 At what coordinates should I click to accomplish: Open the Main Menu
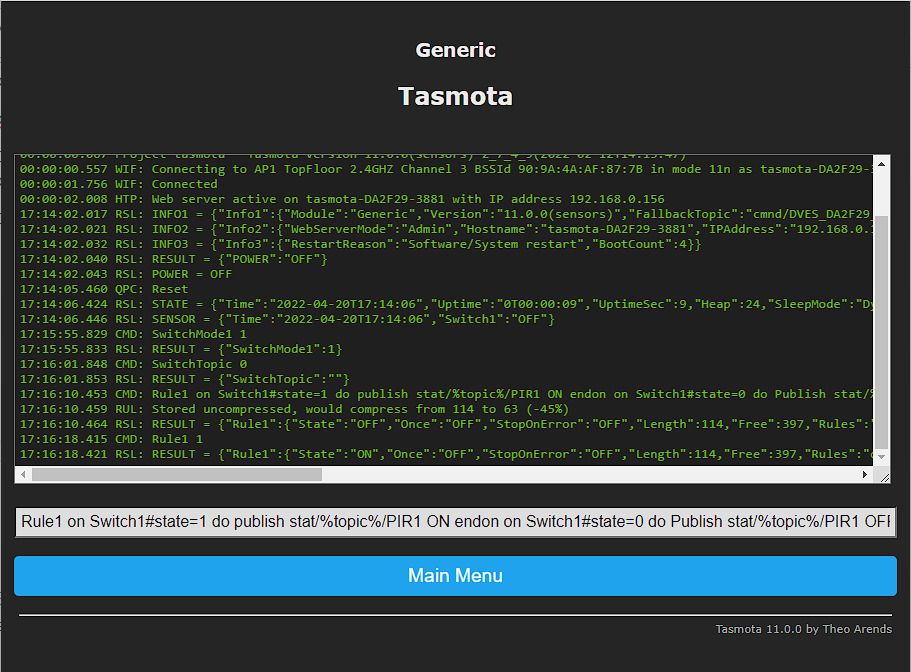click(x=455, y=575)
